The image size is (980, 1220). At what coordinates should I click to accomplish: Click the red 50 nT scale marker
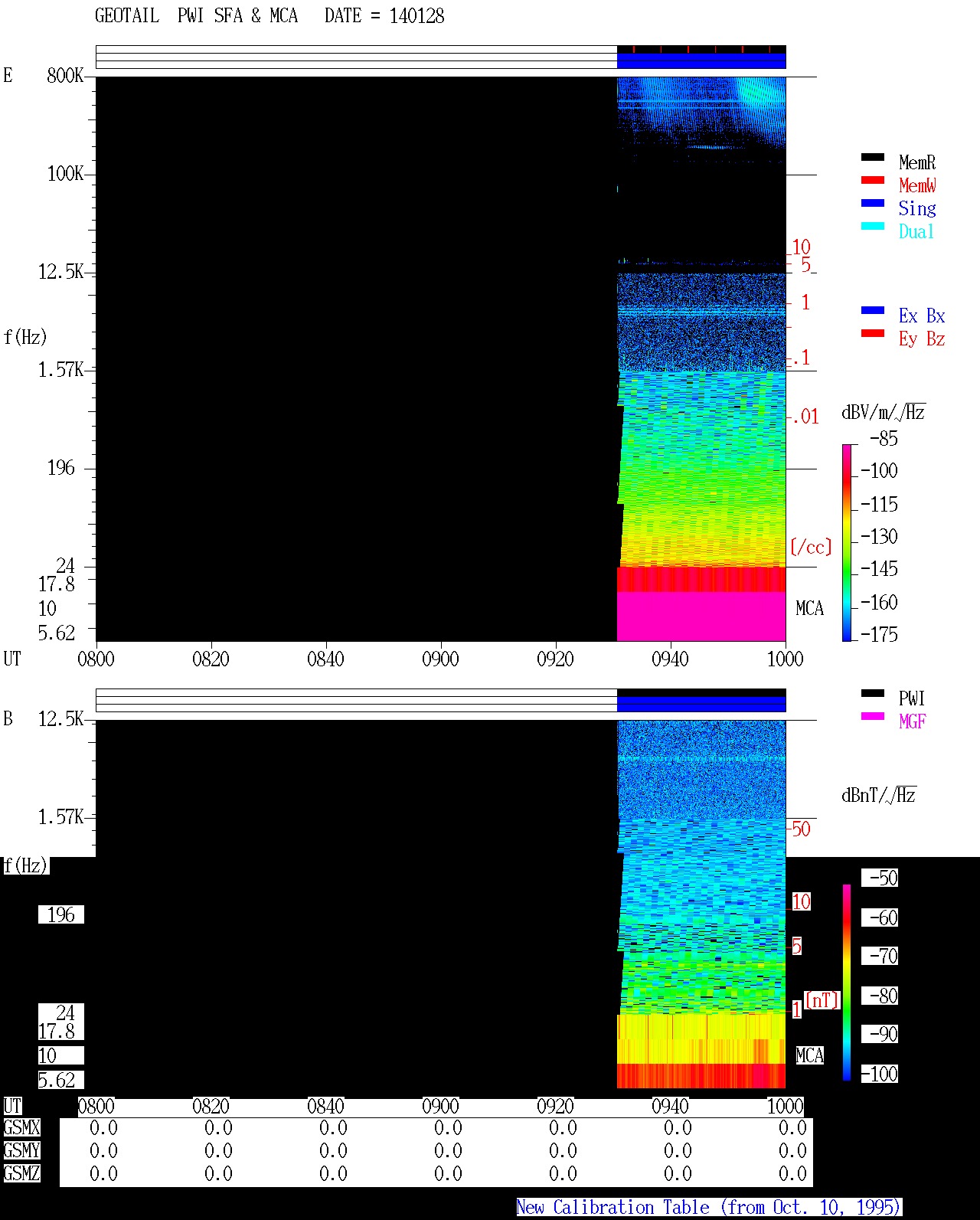(801, 829)
